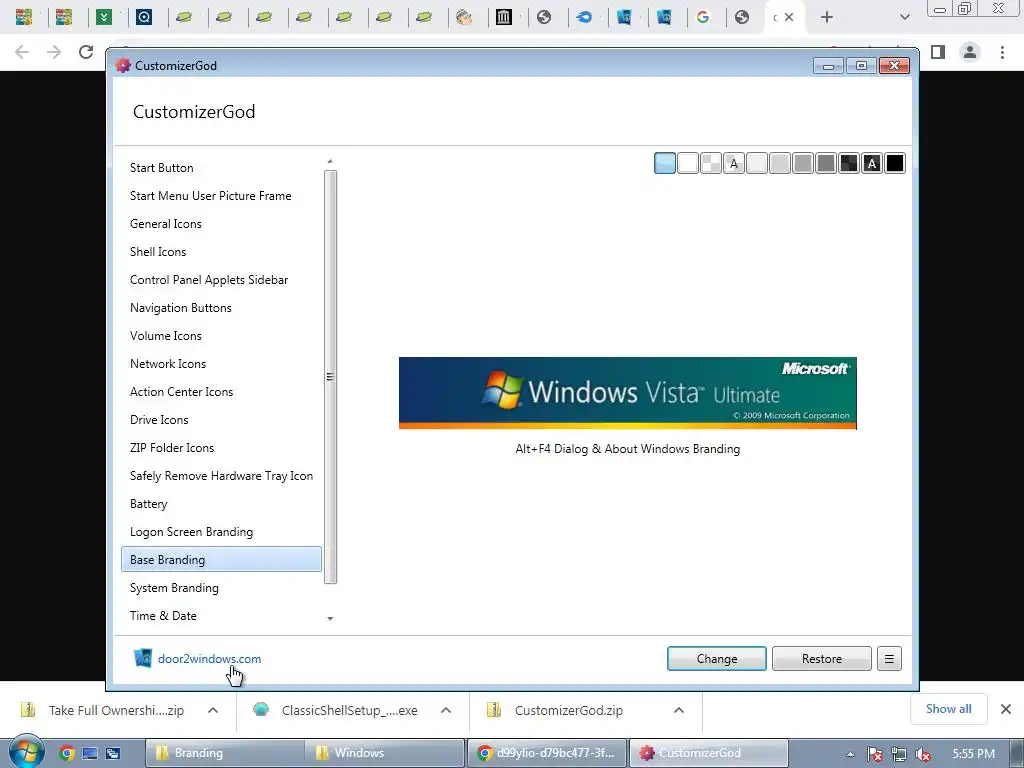Image resolution: width=1024 pixels, height=768 pixels.
Task: Choose Safely Remove Hardware Tray Icon category
Action: 221,476
